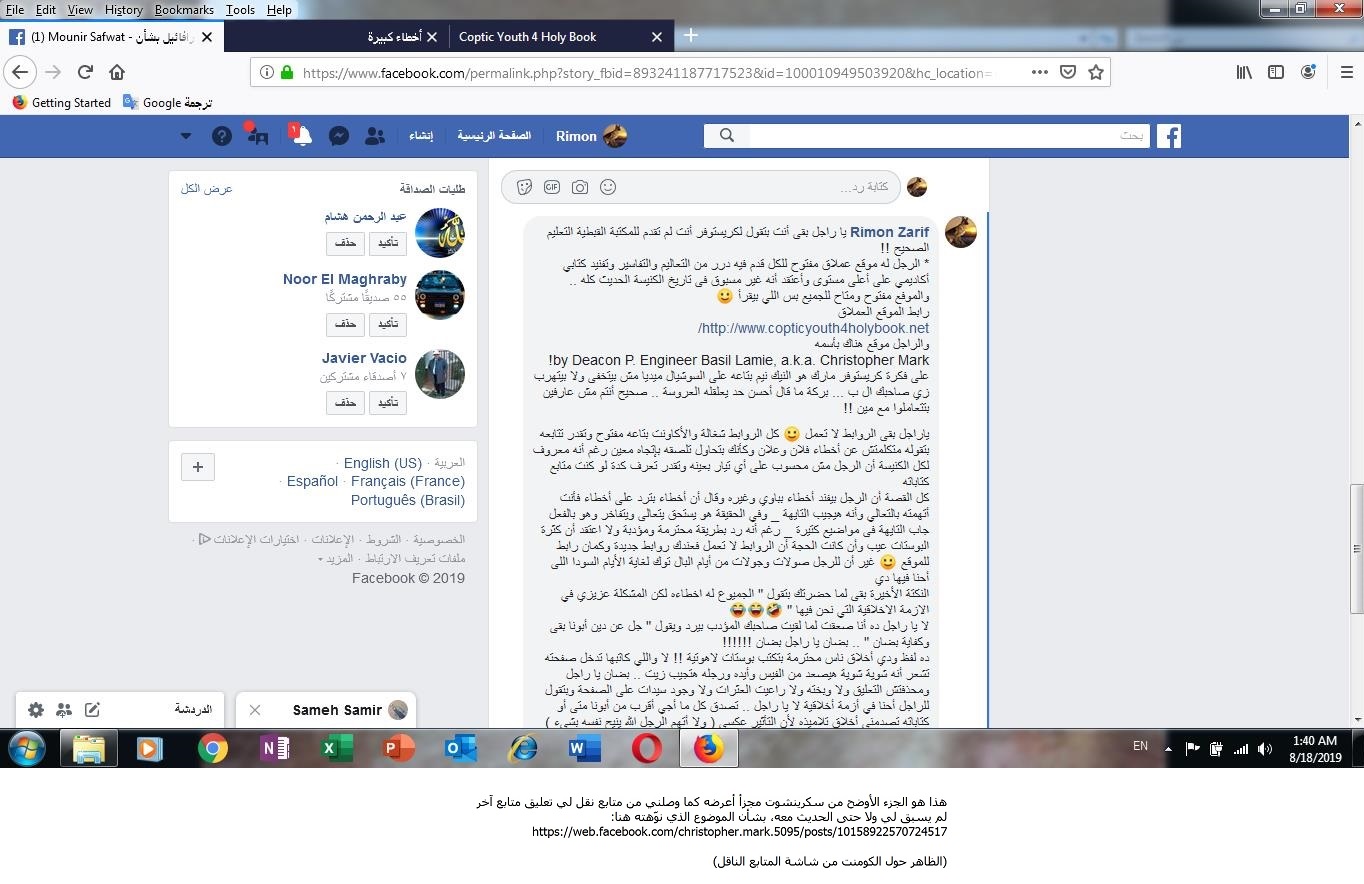Click the sticker icon in the reply box

click(x=524, y=187)
